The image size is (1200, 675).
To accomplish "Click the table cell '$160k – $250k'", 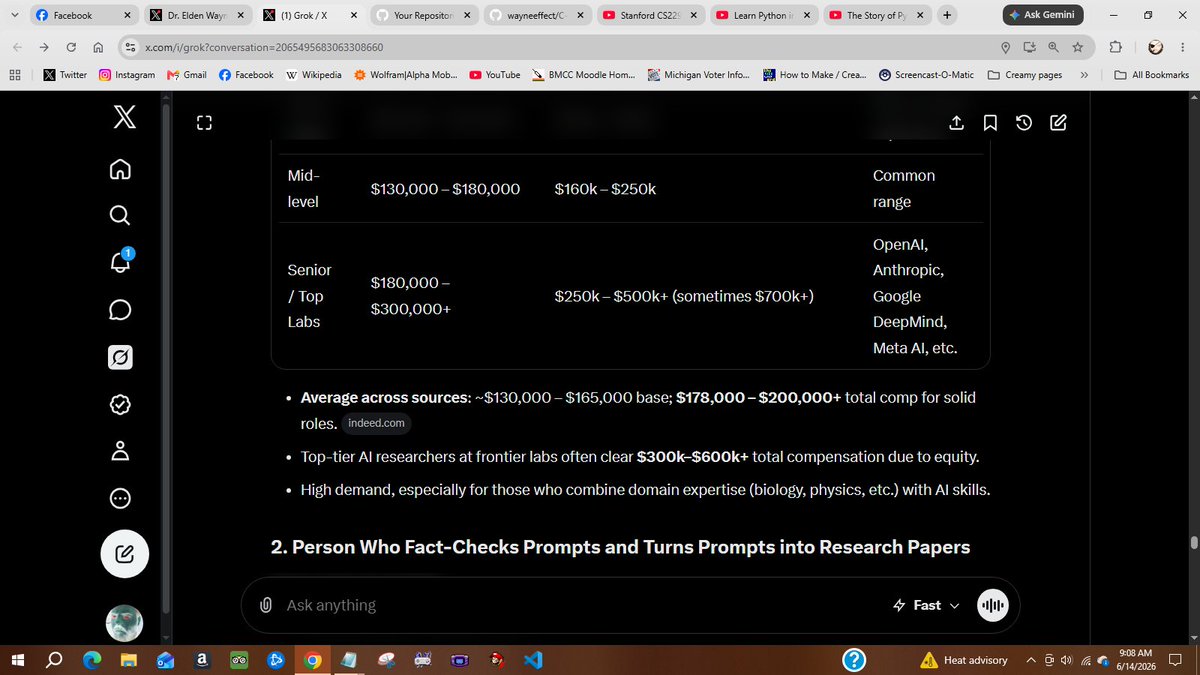I will click(605, 188).
